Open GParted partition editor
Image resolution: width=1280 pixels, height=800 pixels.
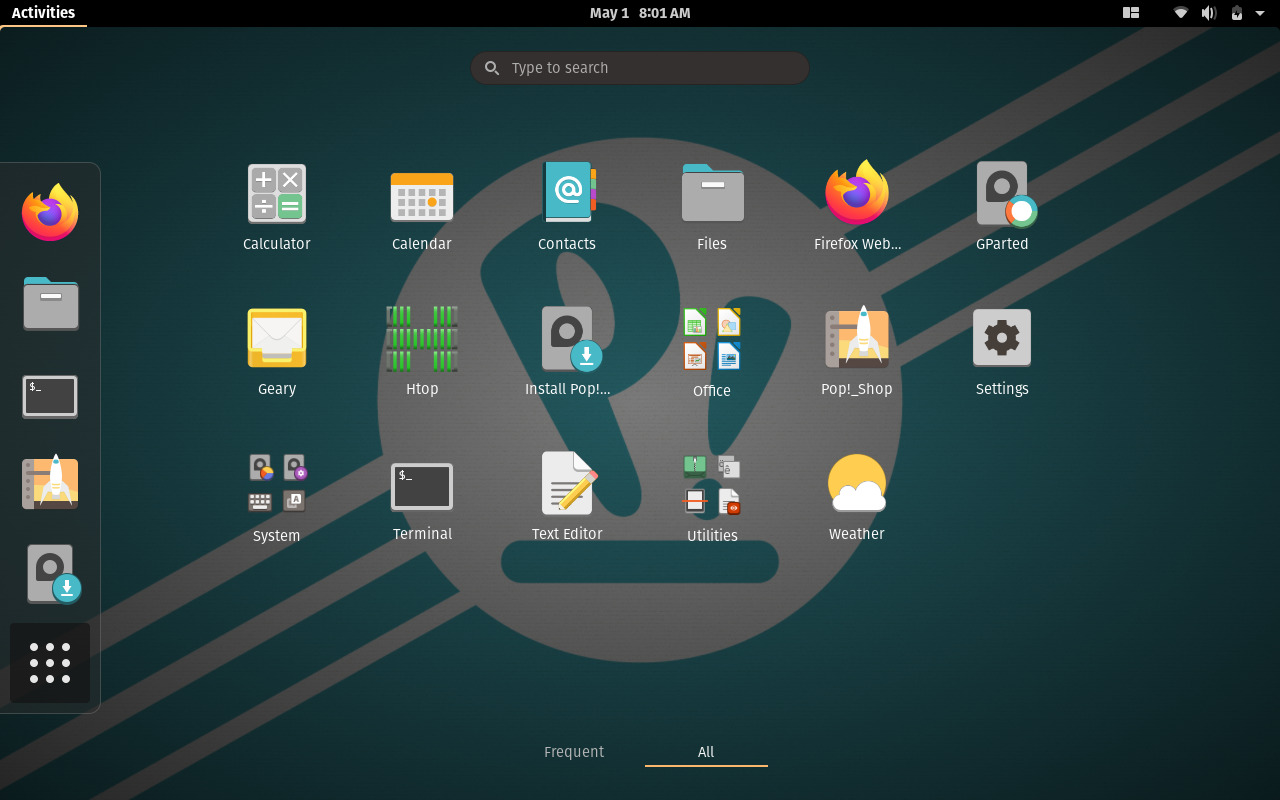1002,193
